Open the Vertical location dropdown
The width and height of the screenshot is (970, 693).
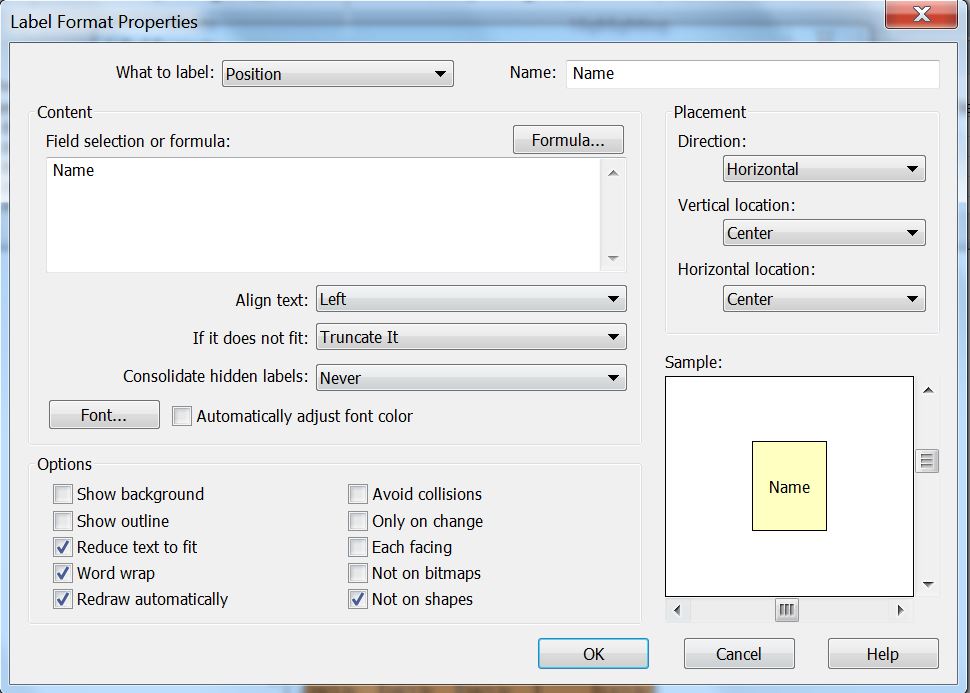[x=823, y=232]
